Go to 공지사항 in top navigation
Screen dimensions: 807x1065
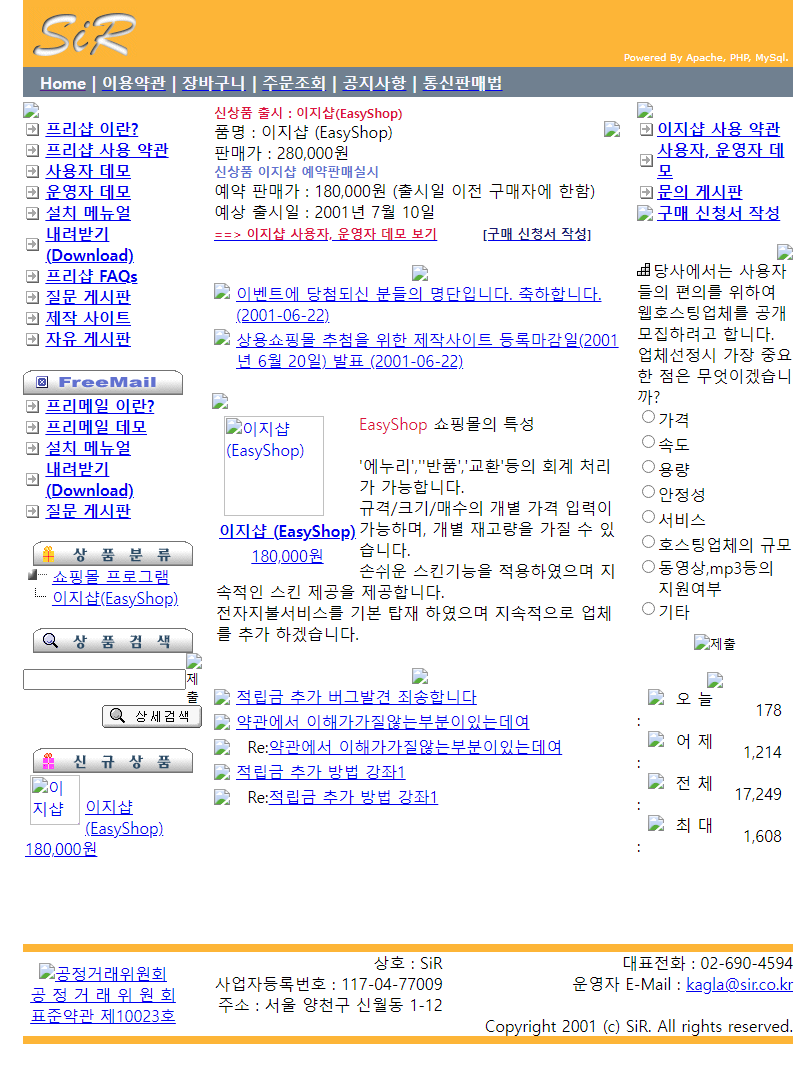click(374, 83)
